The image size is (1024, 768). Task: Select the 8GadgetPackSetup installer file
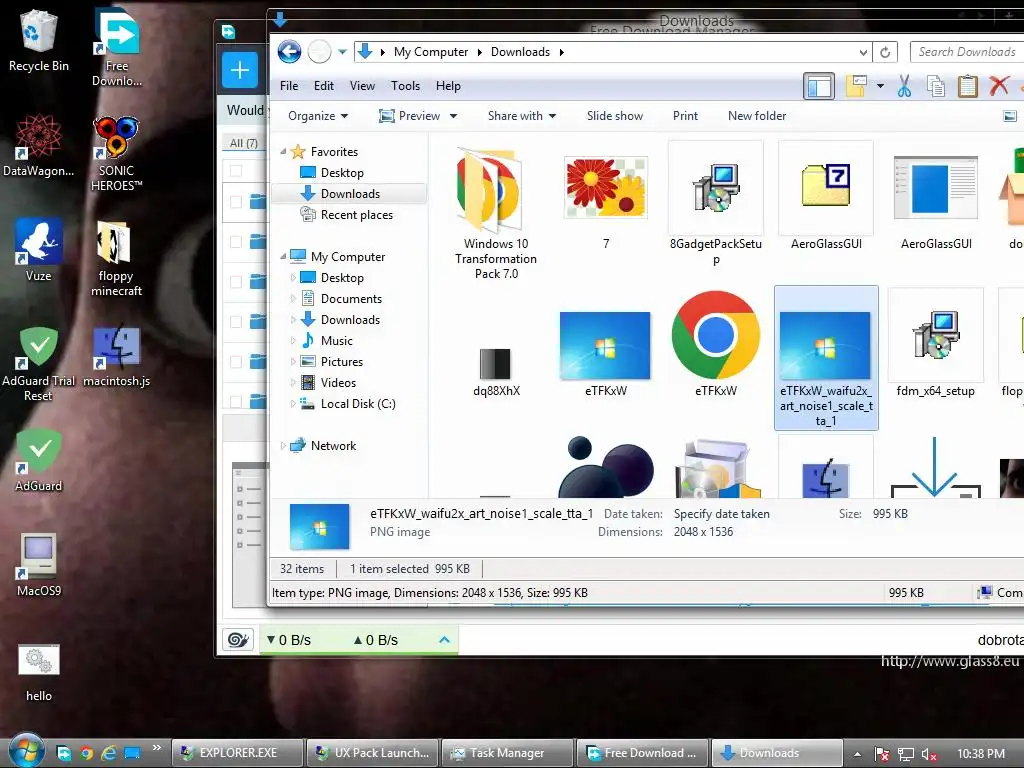[x=716, y=204]
